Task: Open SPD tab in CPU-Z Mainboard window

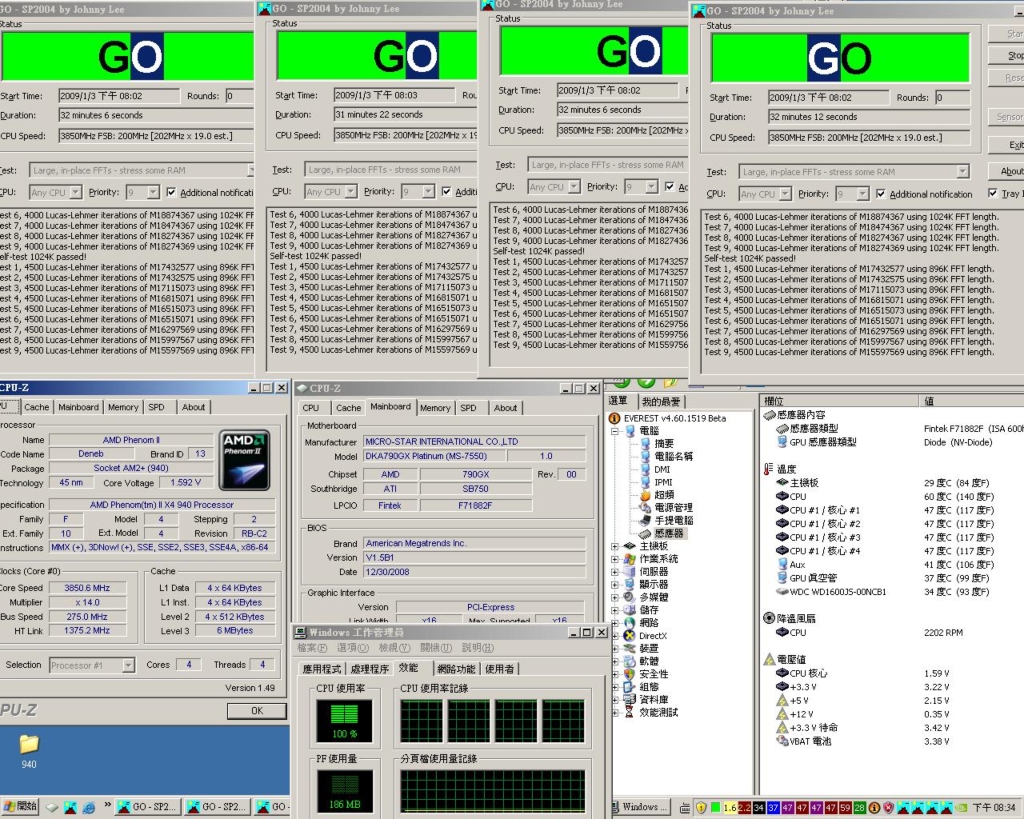Action: [x=468, y=408]
